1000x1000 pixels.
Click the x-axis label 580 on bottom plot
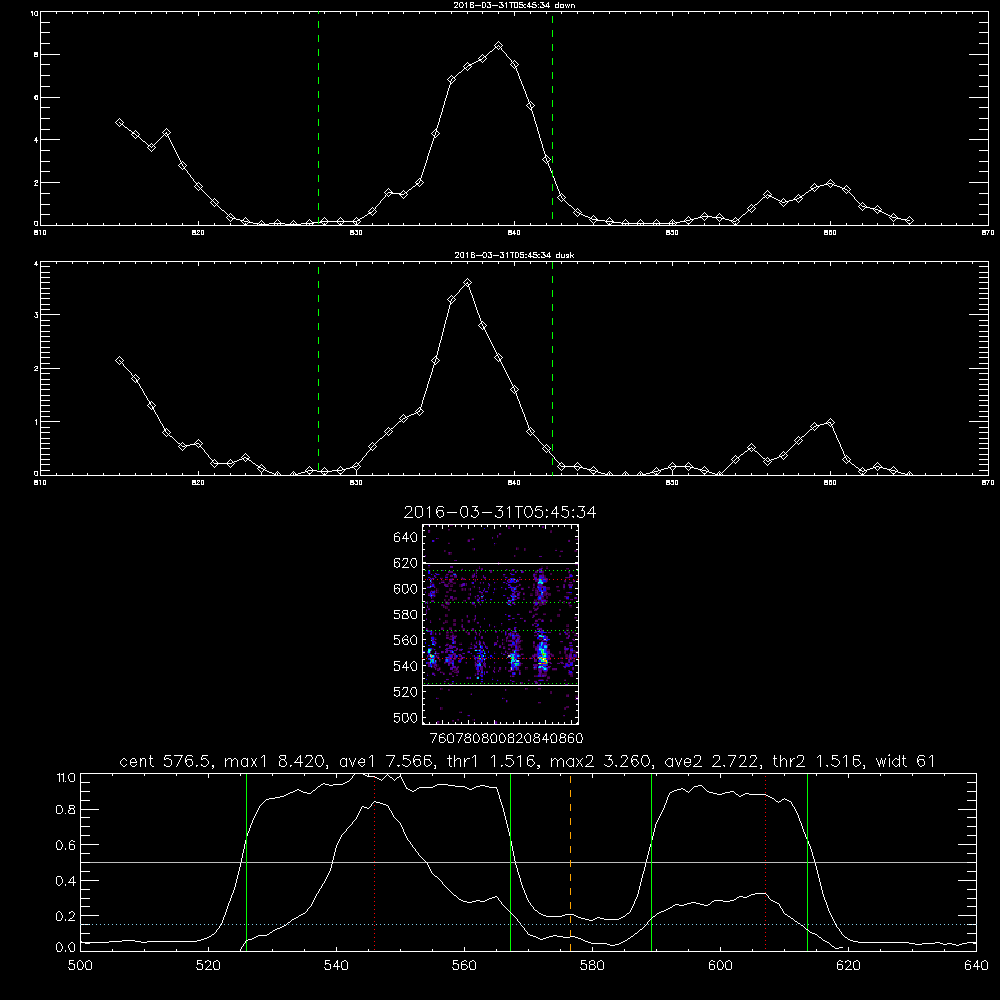point(592,966)
